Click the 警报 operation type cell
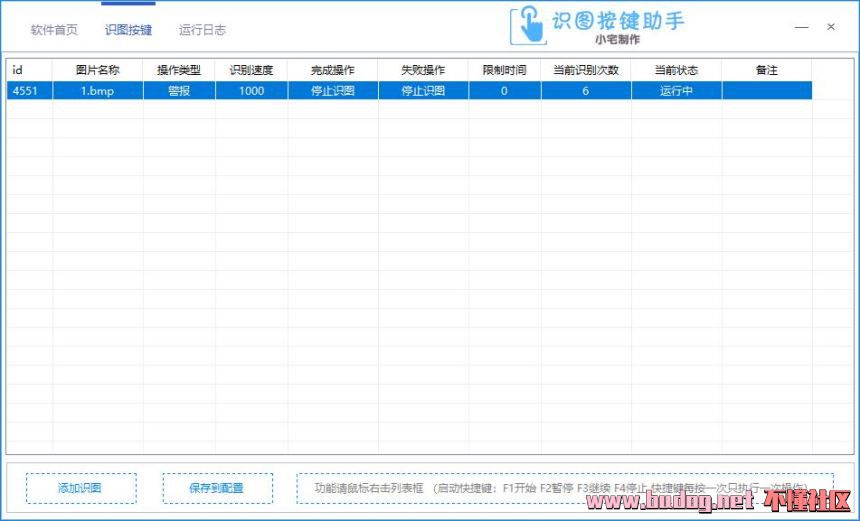Image resolution: width=860 pixels, height=521 pixels. tap(179, 91)
